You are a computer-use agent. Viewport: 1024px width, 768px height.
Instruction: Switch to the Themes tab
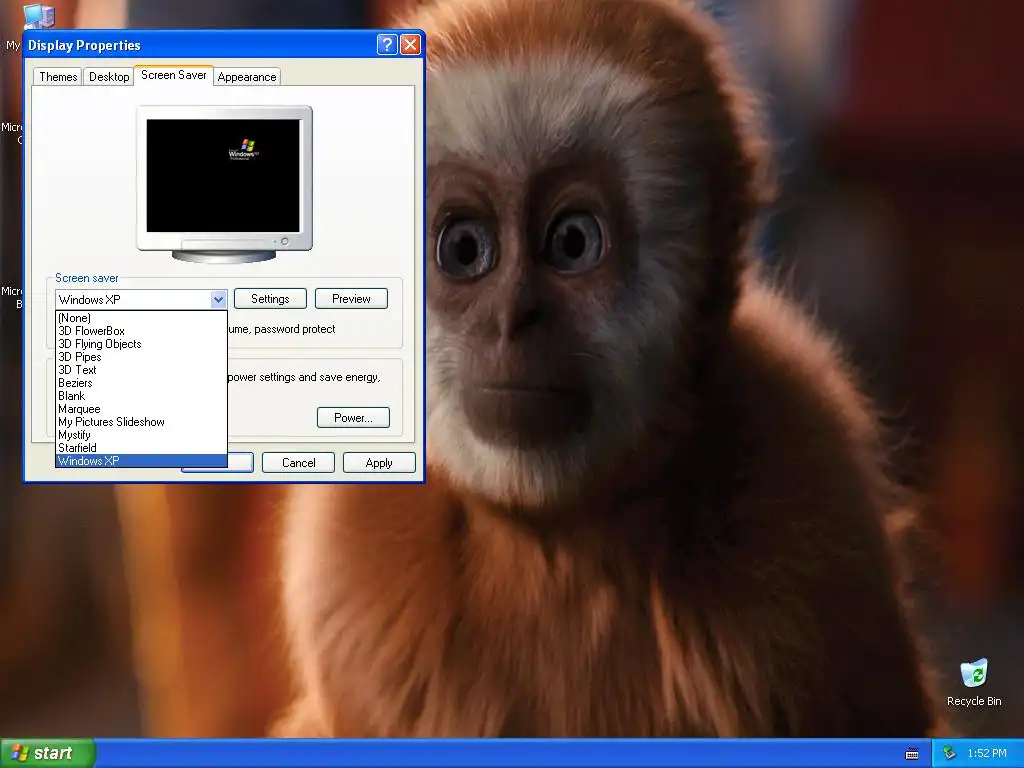tap(58, 76)
